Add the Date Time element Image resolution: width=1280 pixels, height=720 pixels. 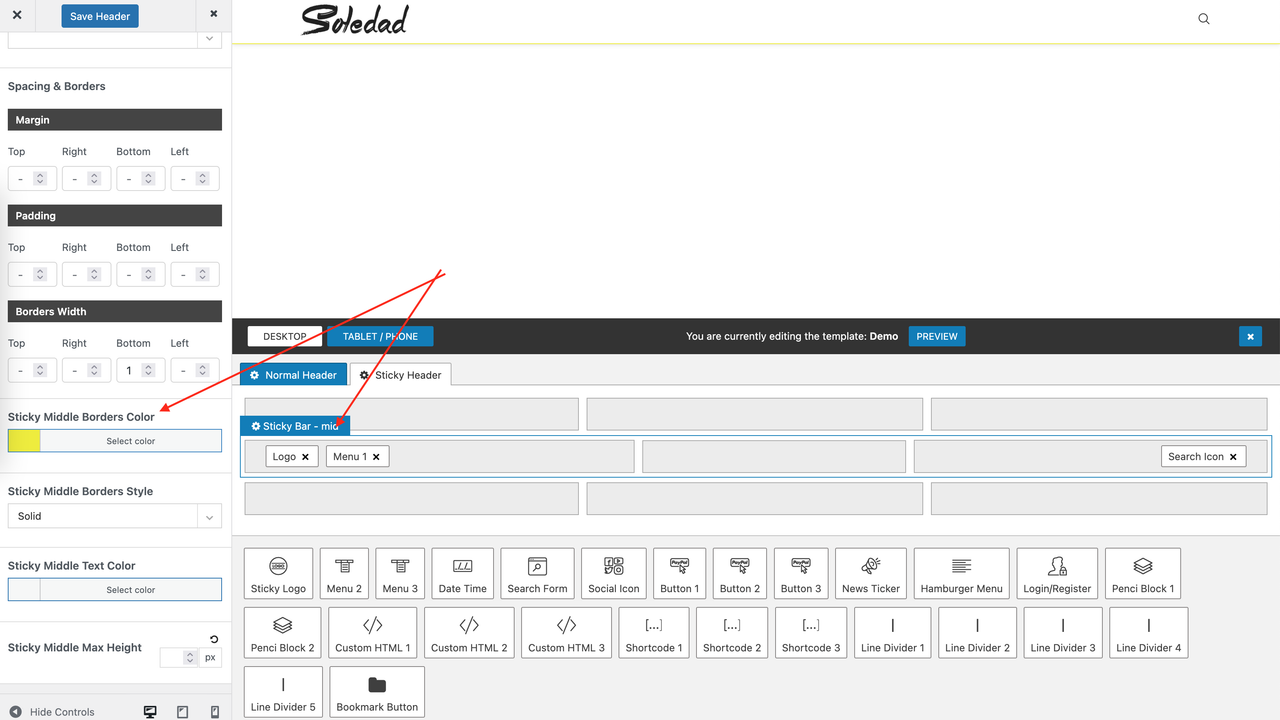pos(462,572)
